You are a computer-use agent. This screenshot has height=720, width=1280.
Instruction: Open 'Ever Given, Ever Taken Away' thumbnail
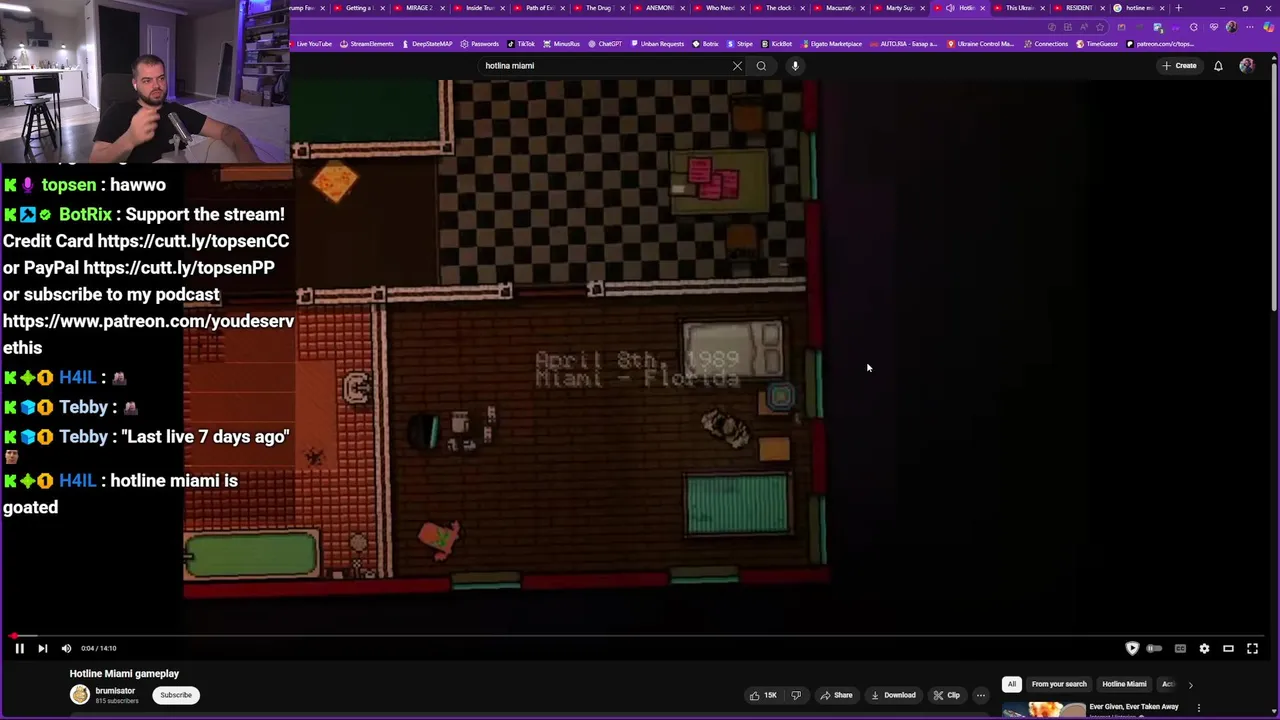coord(1043,710)
